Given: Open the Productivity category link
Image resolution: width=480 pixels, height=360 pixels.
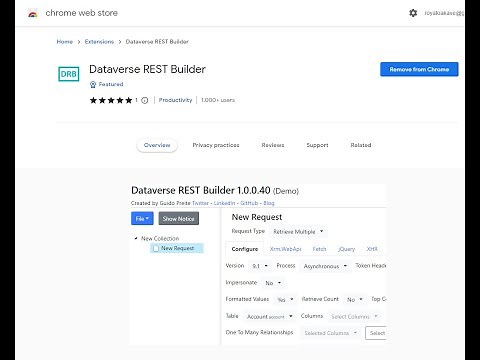Looking at the screenshot, I should pyautogui.click(x=175, y=100).
